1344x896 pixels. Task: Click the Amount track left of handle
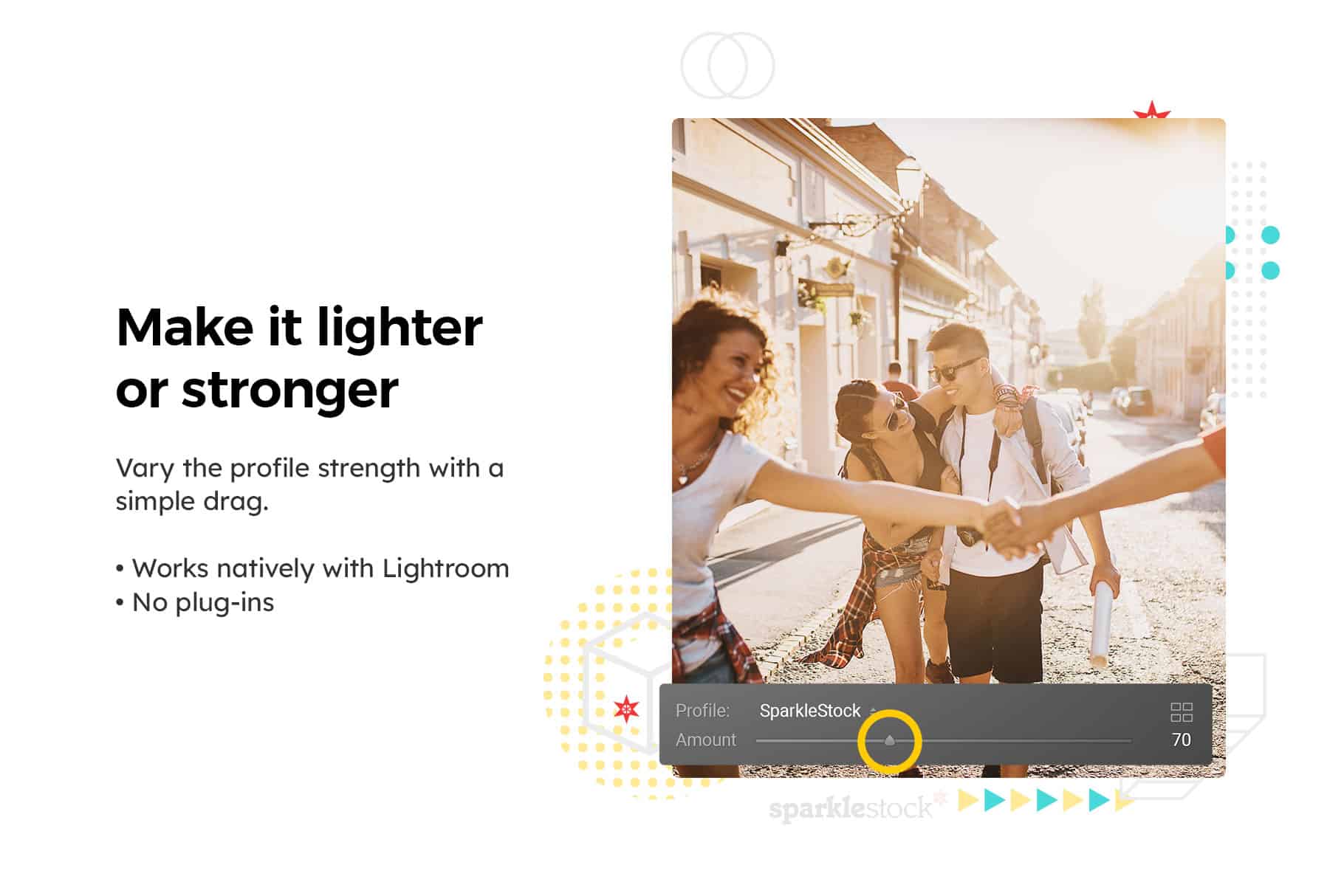click(x=820, y=740)
